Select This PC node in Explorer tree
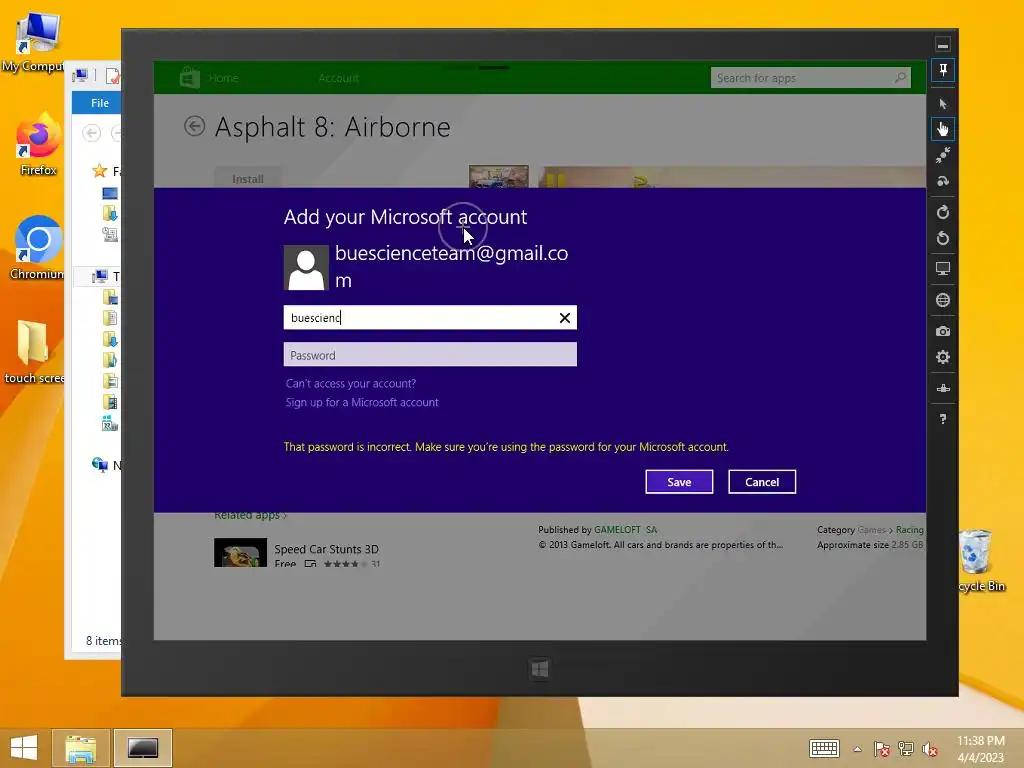 (x=100, y=276)
